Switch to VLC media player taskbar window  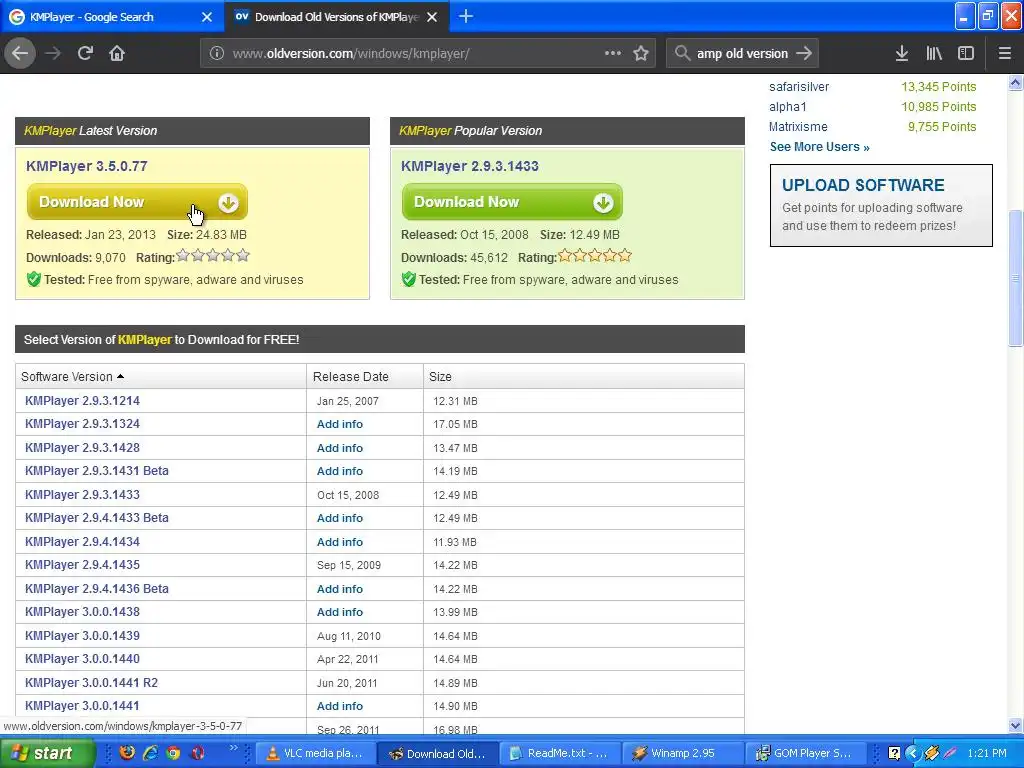click(x=316, y=754)
